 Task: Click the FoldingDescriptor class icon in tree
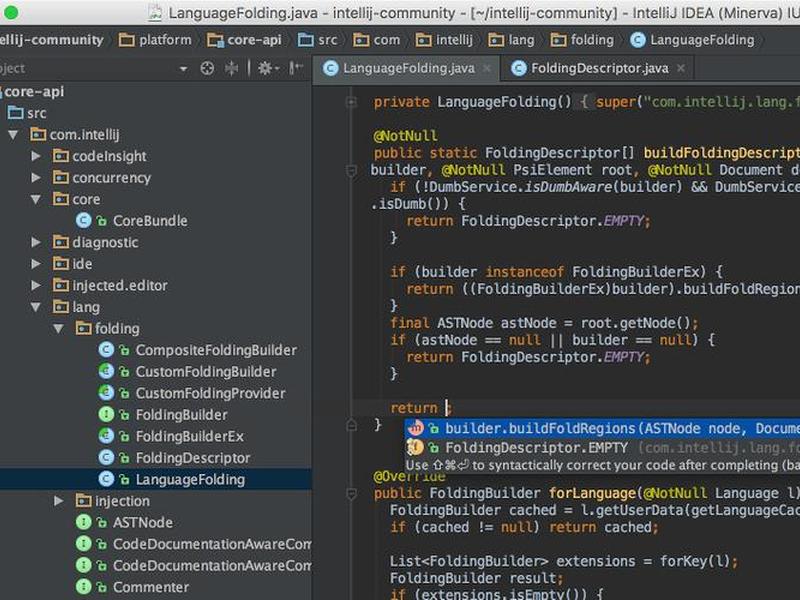click(106, 458)
